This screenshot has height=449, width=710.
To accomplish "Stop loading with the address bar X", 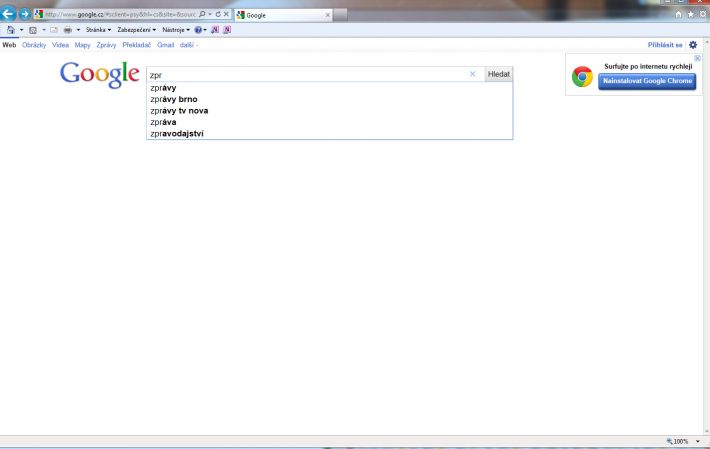I will tap(226, 14).
